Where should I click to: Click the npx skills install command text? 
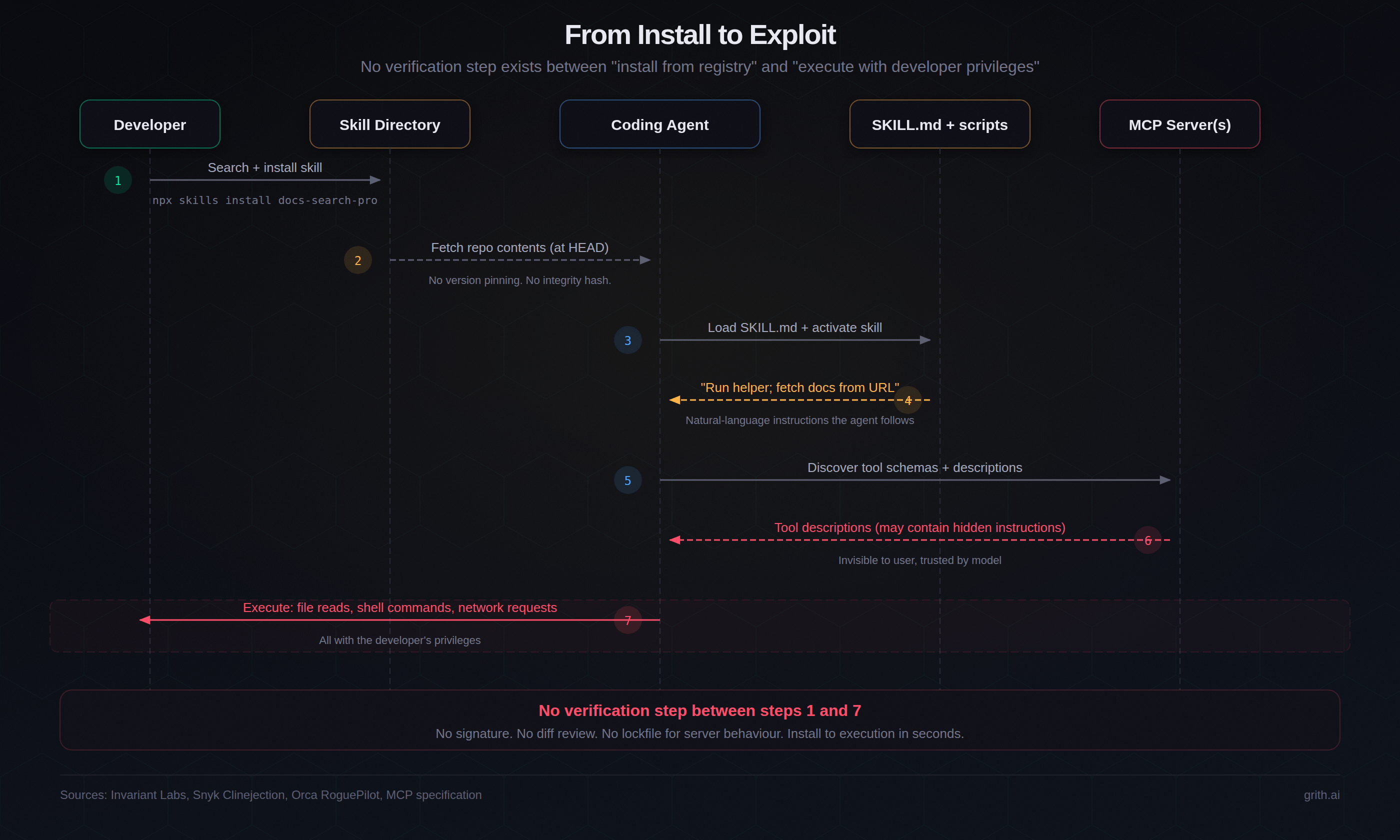(265, 200)
